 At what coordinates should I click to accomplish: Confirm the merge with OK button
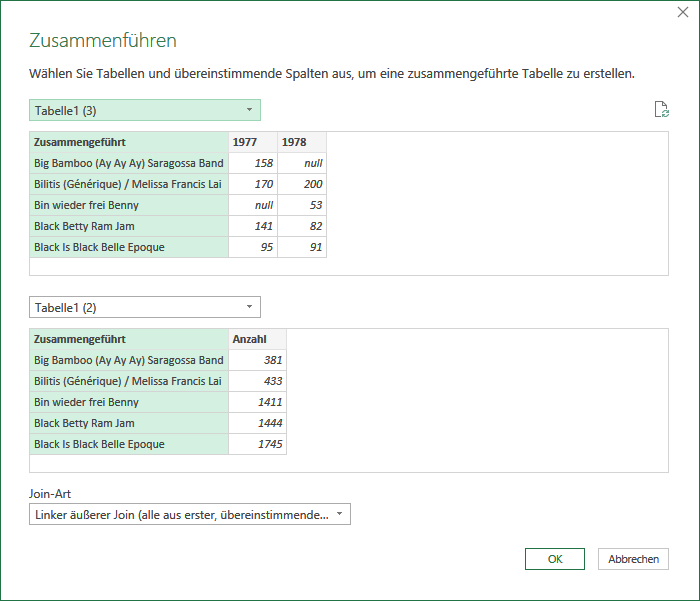click(x=555, y=559)
